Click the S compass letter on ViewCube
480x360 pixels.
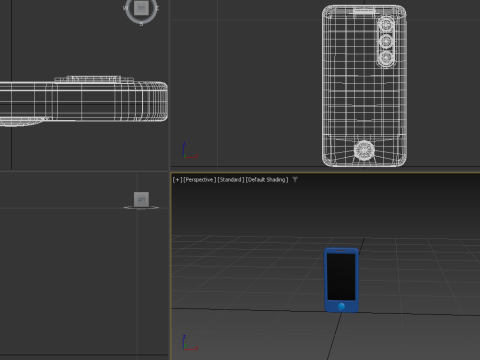coord(141,24)
